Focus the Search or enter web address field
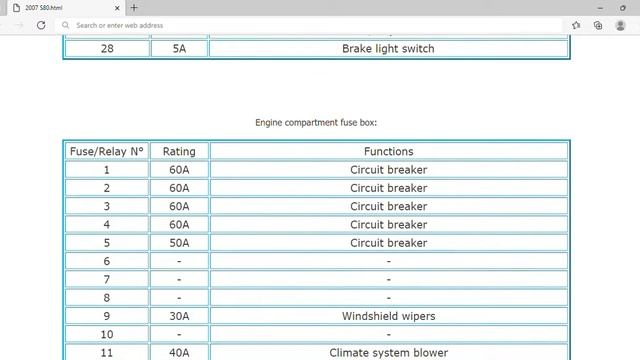This screenshot has width=640, height=360. pyautogui.click(x=308, y=25)
